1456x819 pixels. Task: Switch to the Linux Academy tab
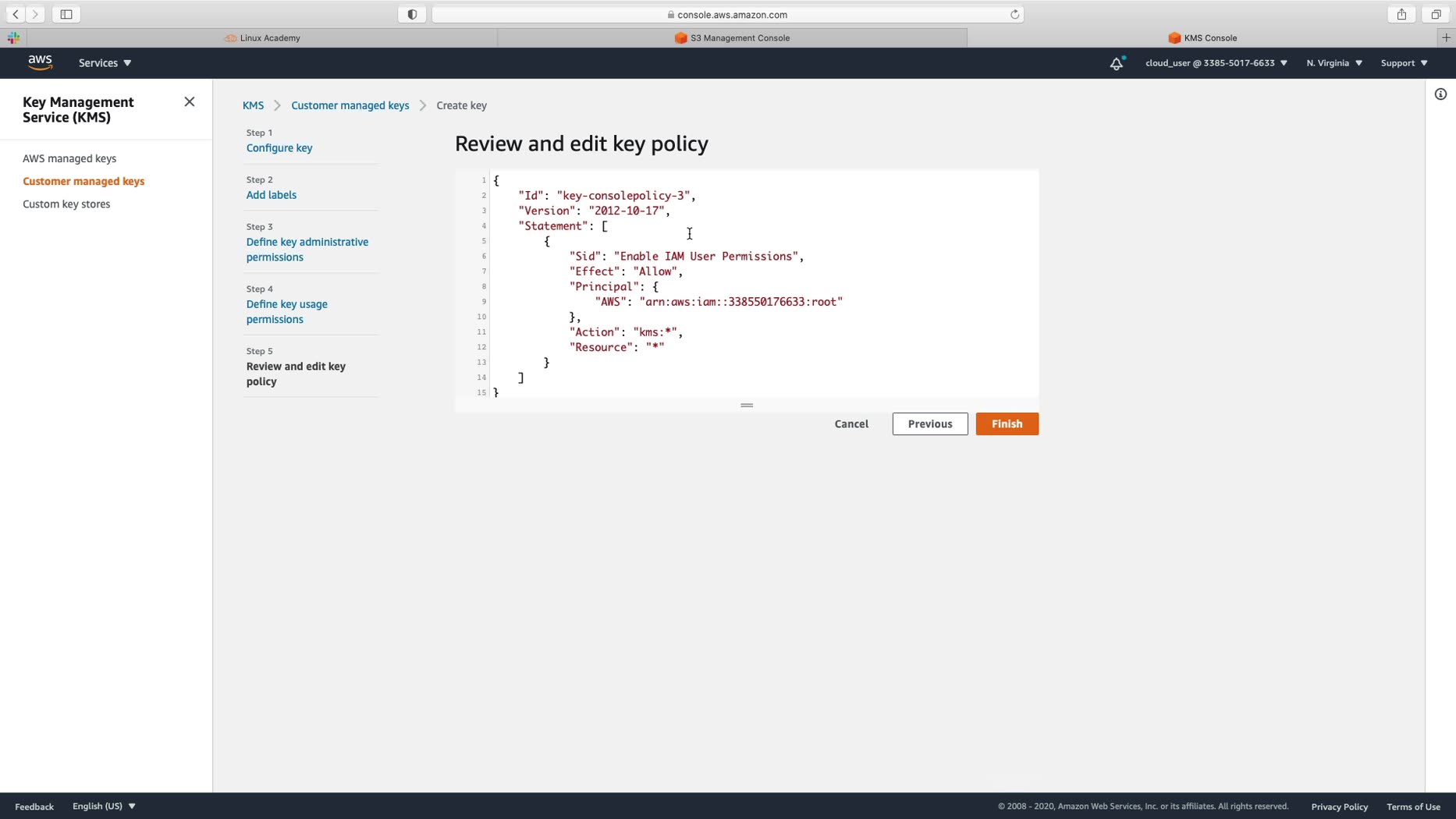pos(262,37)
